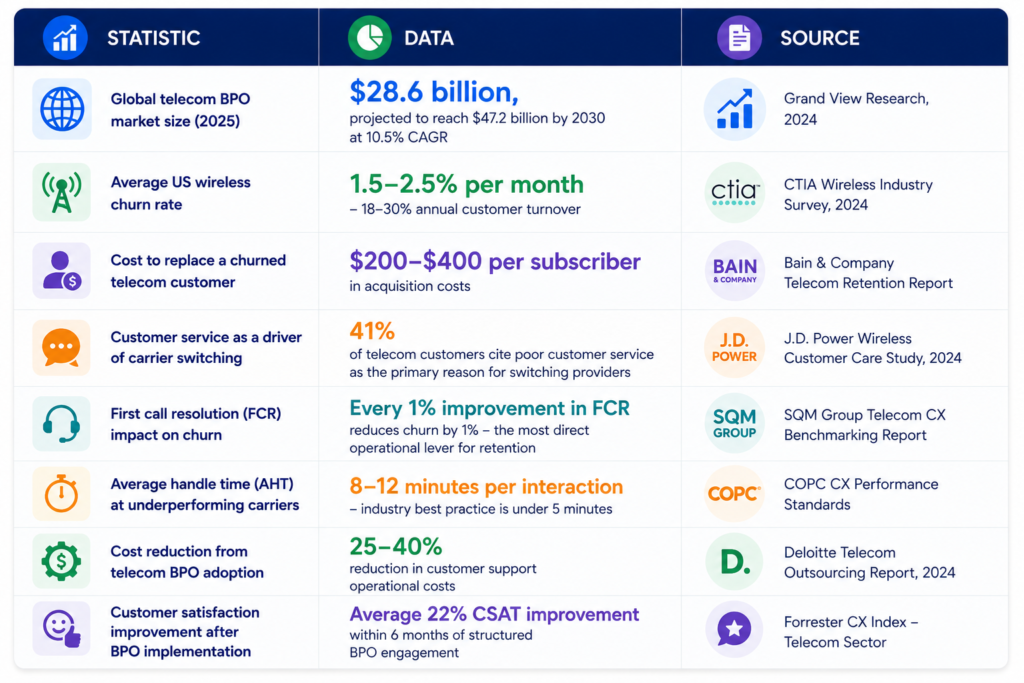
Task: Click the Grand View Research growth chart logo
Action: pyautogui.click(x=735, y=109)
